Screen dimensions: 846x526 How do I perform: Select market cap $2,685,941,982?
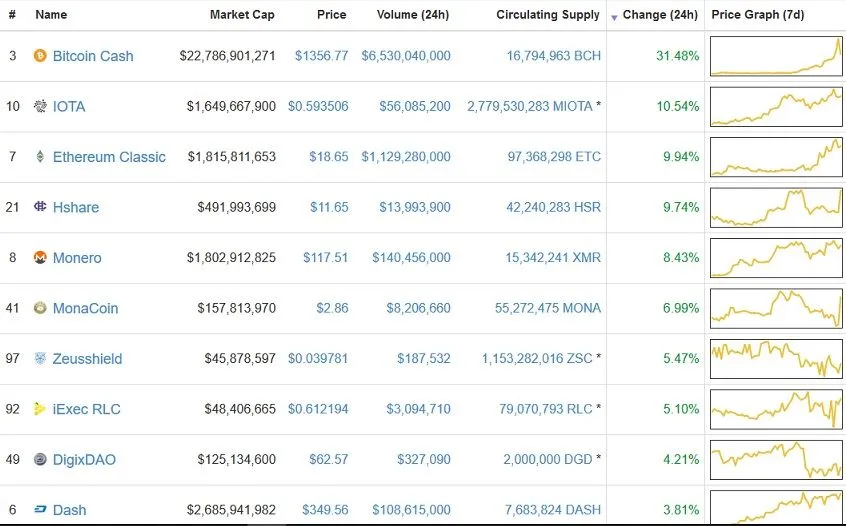tap(231, 510)
